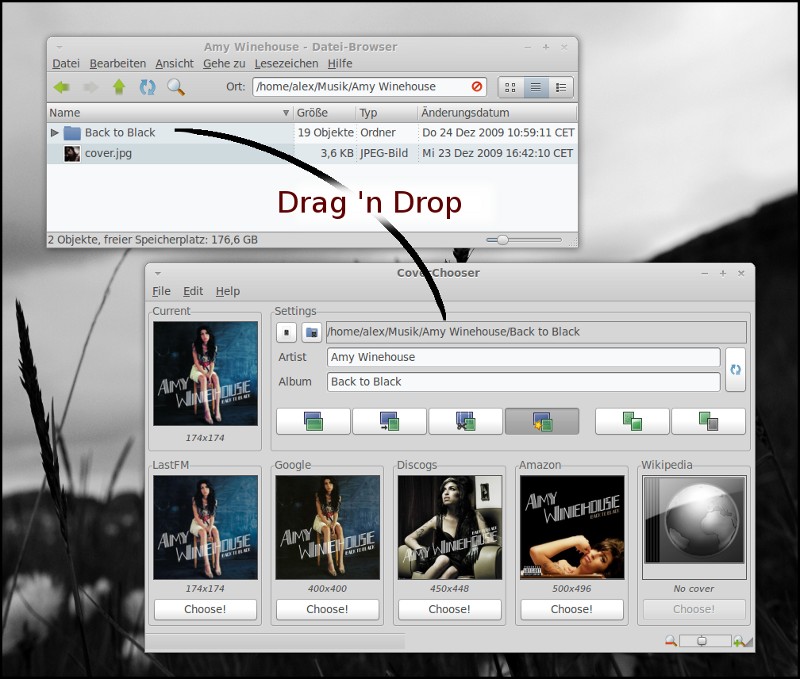Choose the Discogs cover
Image resolution: width=800 pixels, height=679 pixels.
coord(449,609)
